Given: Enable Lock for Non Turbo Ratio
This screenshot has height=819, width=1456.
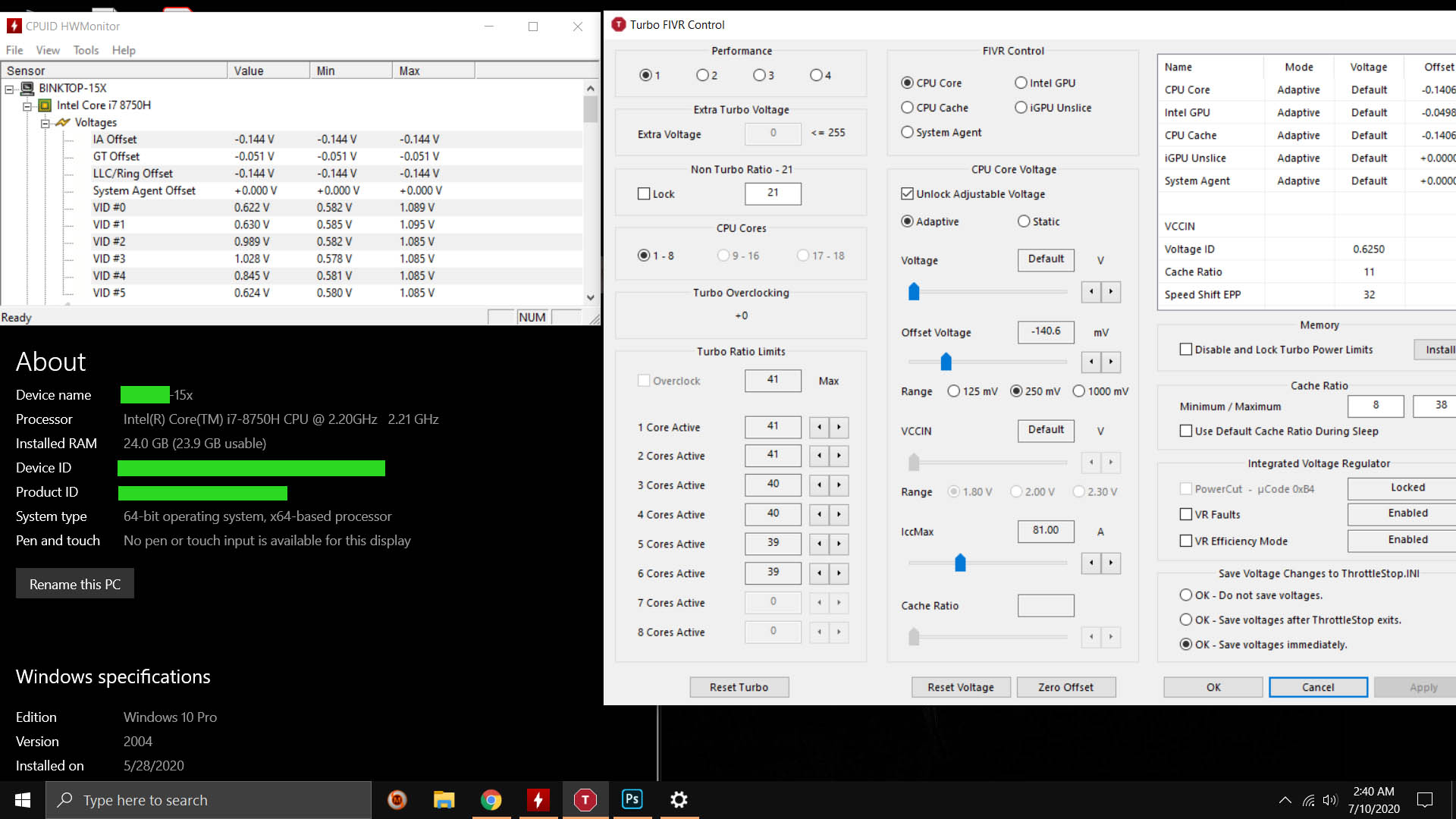Looking at the screenshot, I should [644, 193].
